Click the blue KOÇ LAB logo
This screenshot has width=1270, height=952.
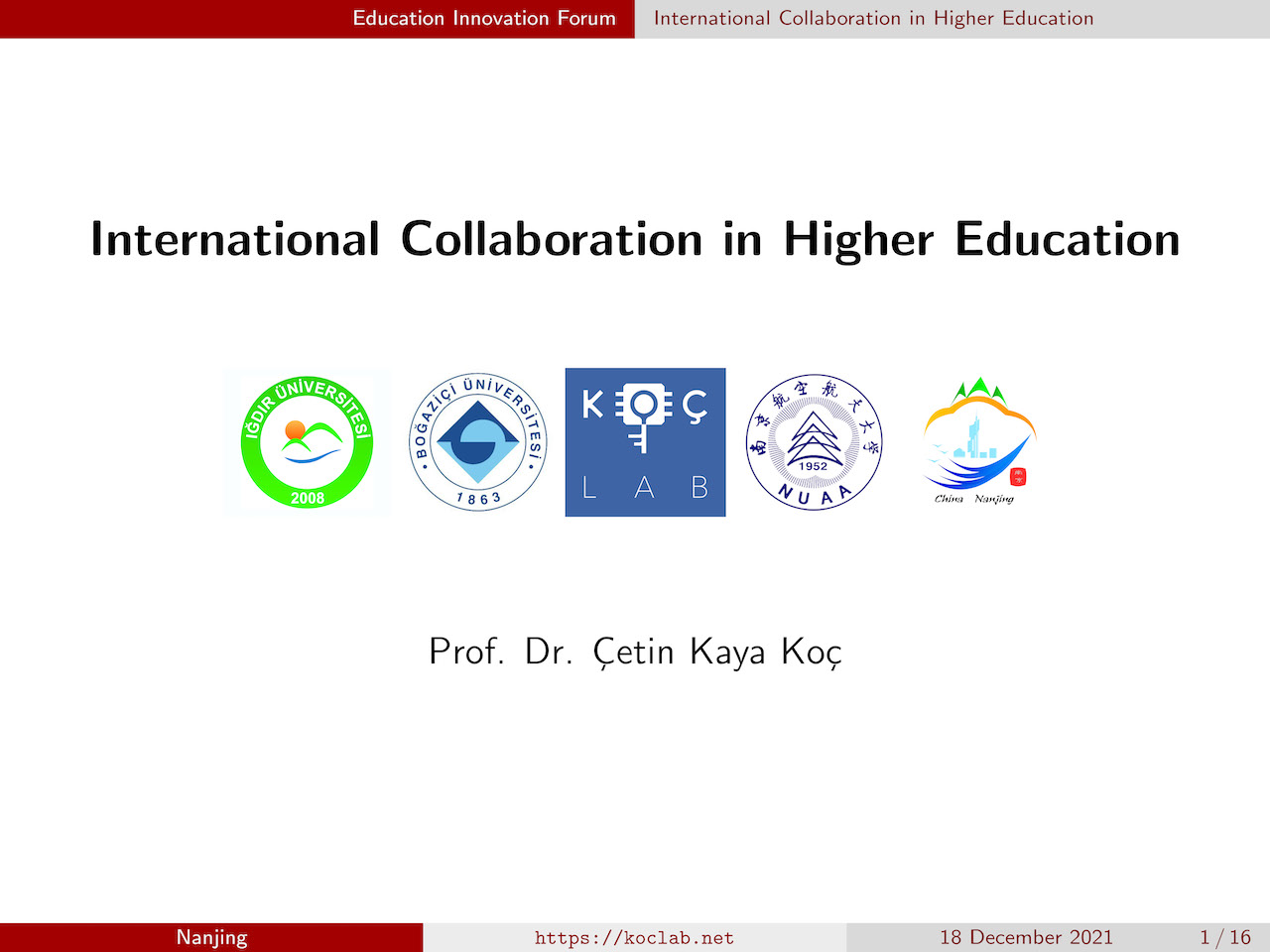[646, 442]
